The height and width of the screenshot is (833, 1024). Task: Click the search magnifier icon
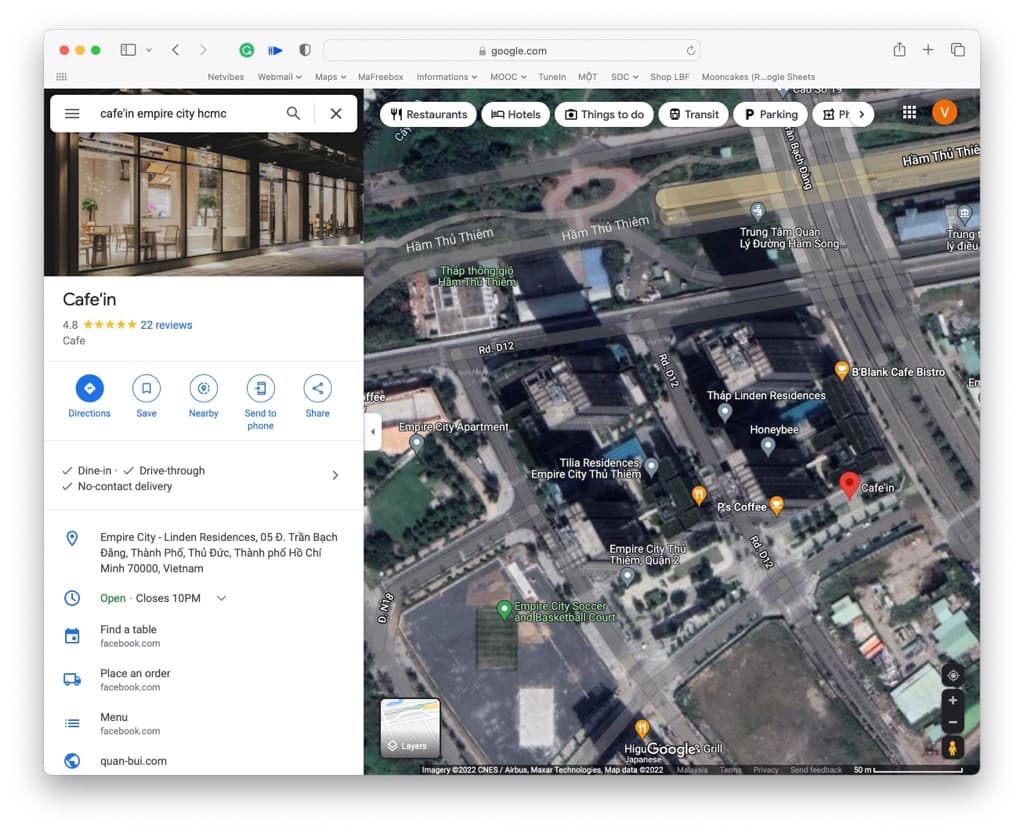pyautogui.click(x=293, y=114)
